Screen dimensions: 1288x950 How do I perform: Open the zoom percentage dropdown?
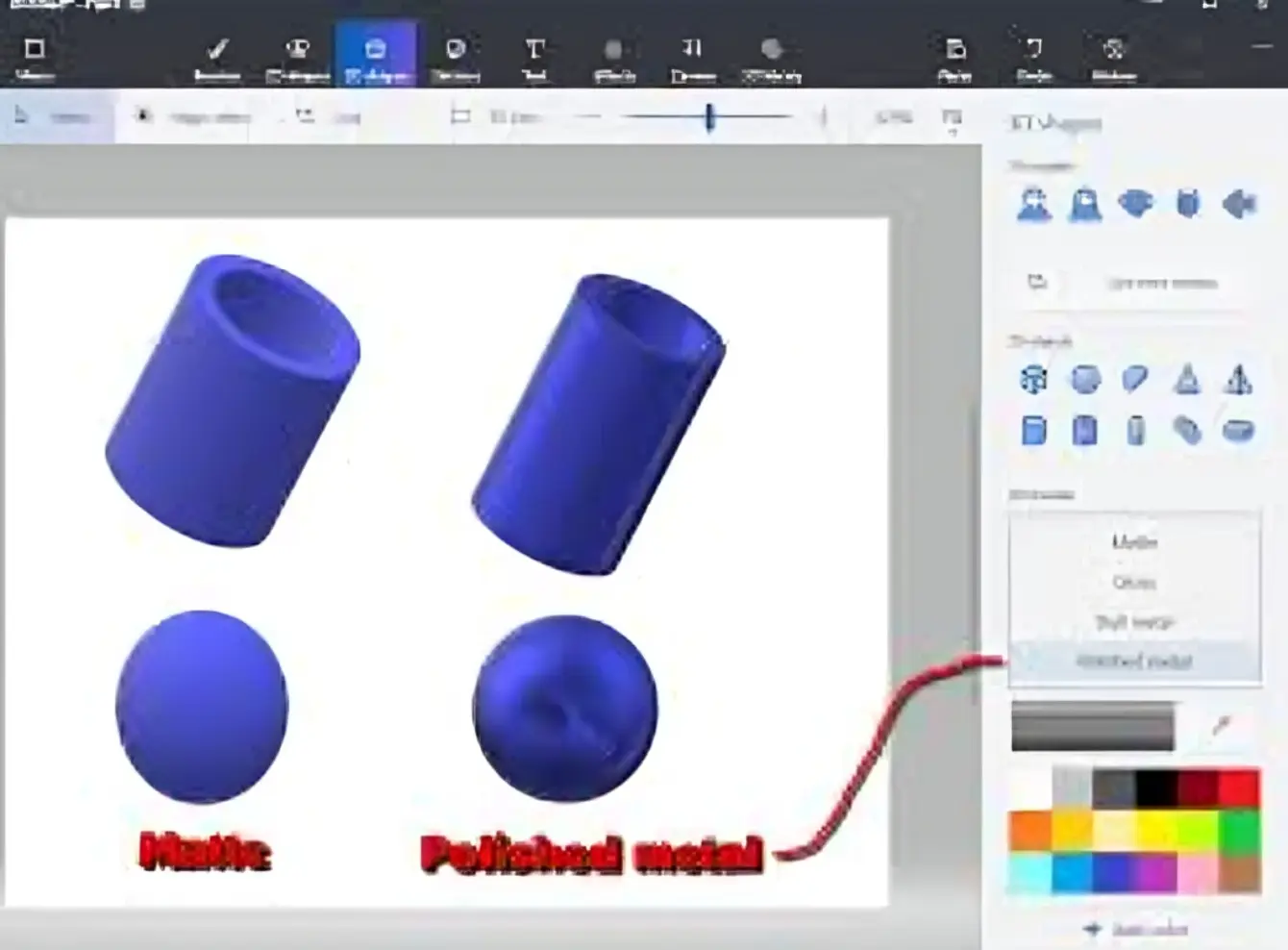coord(892,115)
